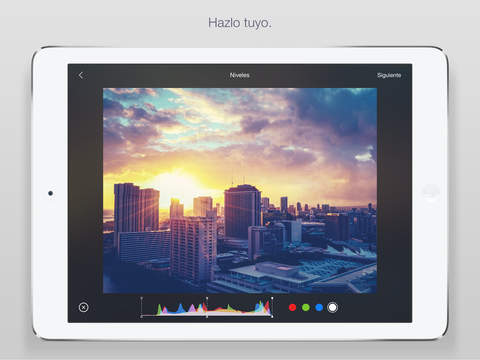Cancel levels with the circled X icon
480x360 pixels.
coord(83,307)
